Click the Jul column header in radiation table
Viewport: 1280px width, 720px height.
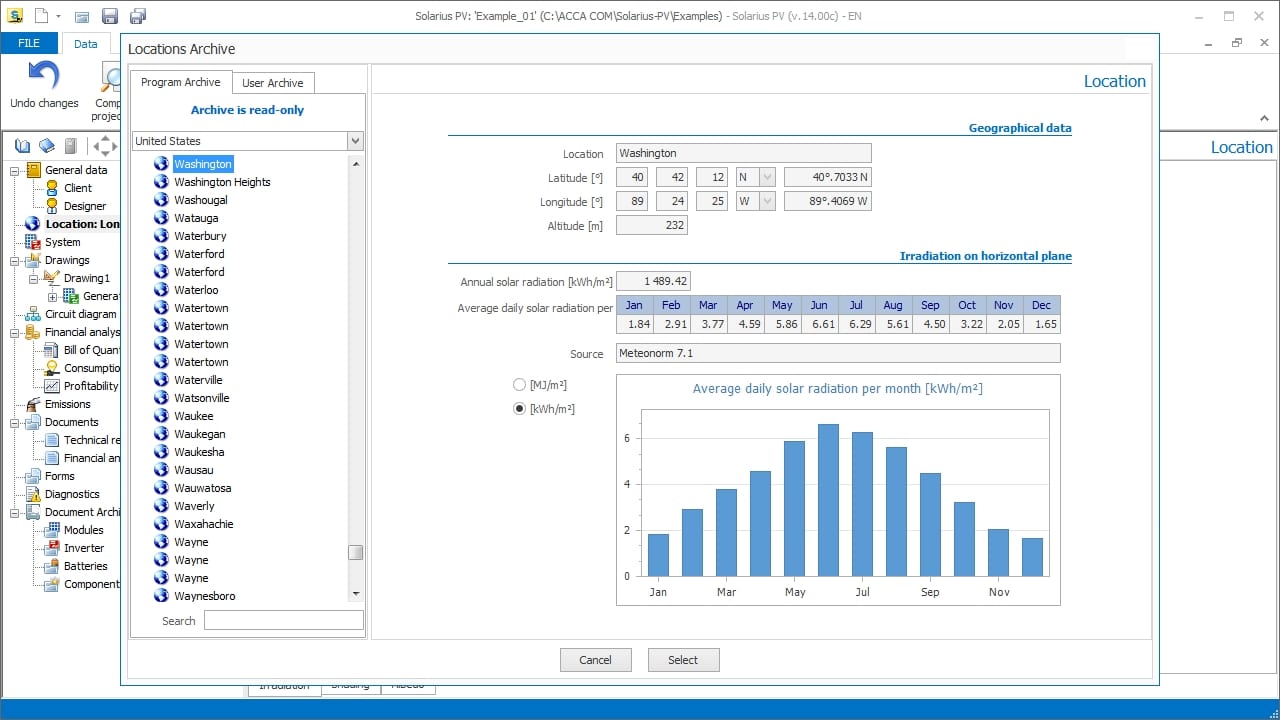tap(856, 305)
